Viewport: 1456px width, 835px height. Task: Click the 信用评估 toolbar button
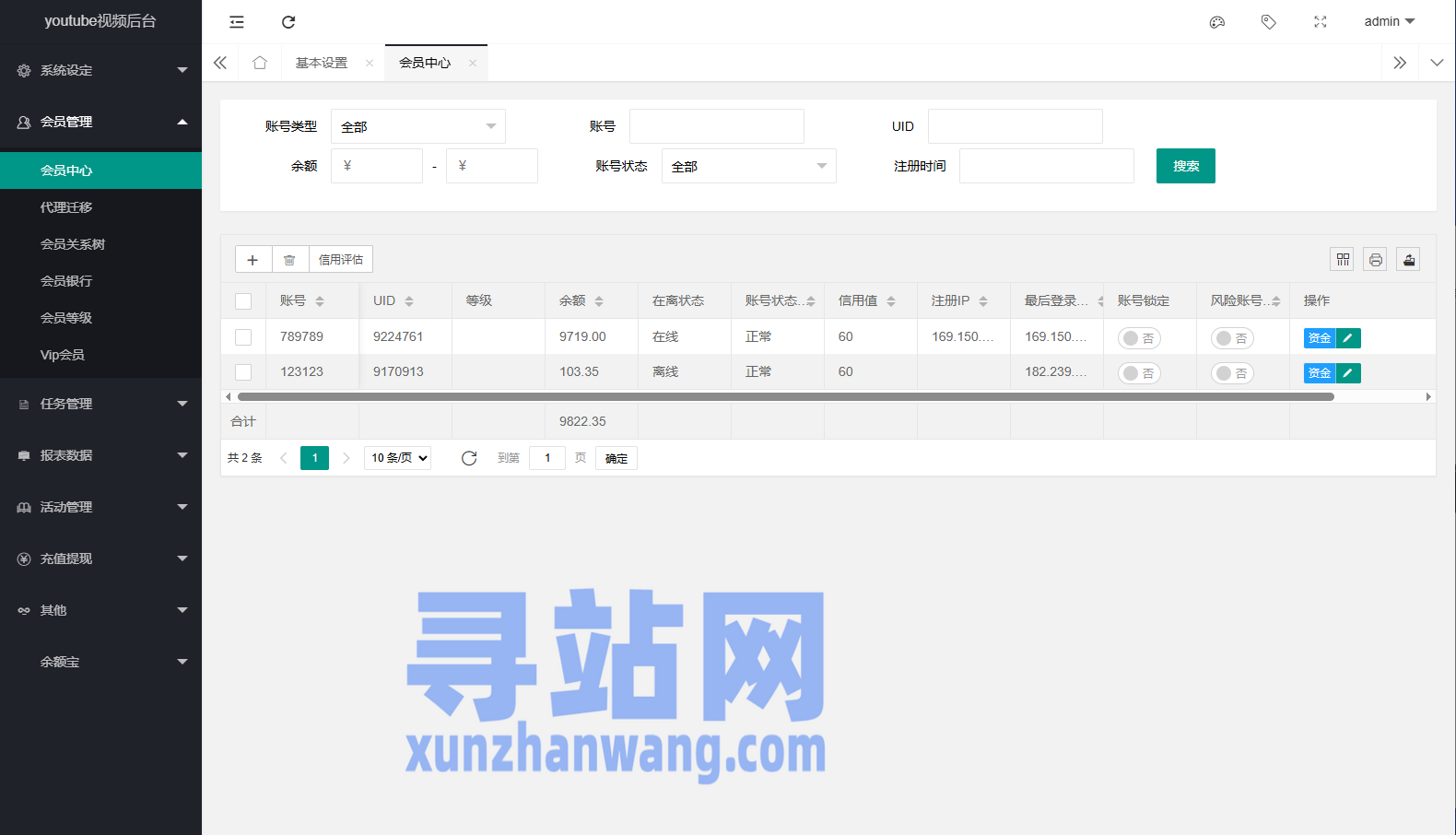pos(341,260)
